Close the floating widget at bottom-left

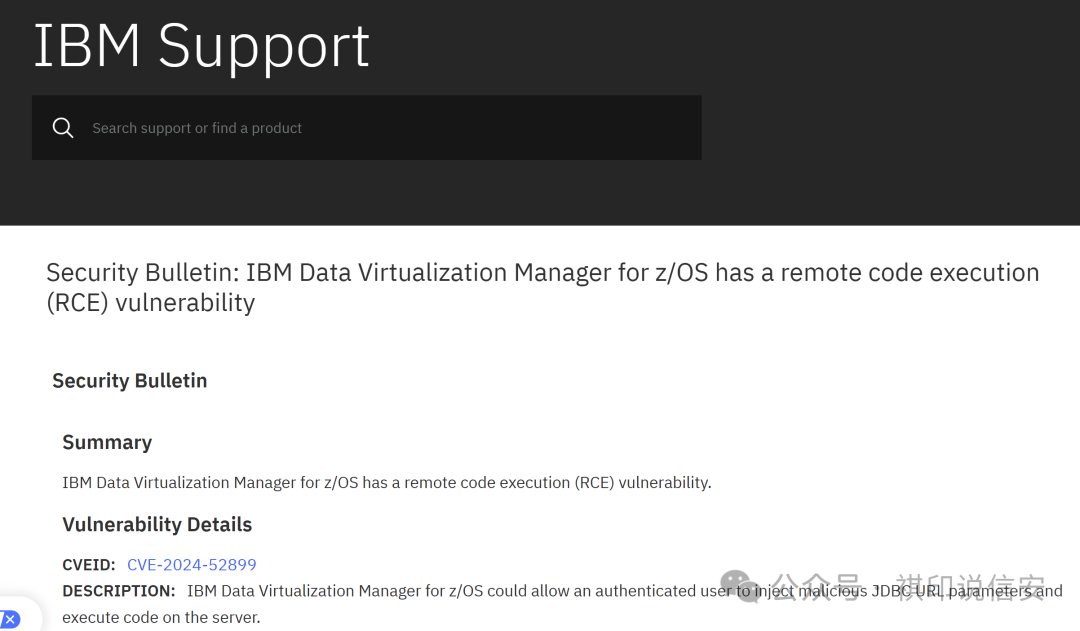pyautogui.click(x=10, y=619)
